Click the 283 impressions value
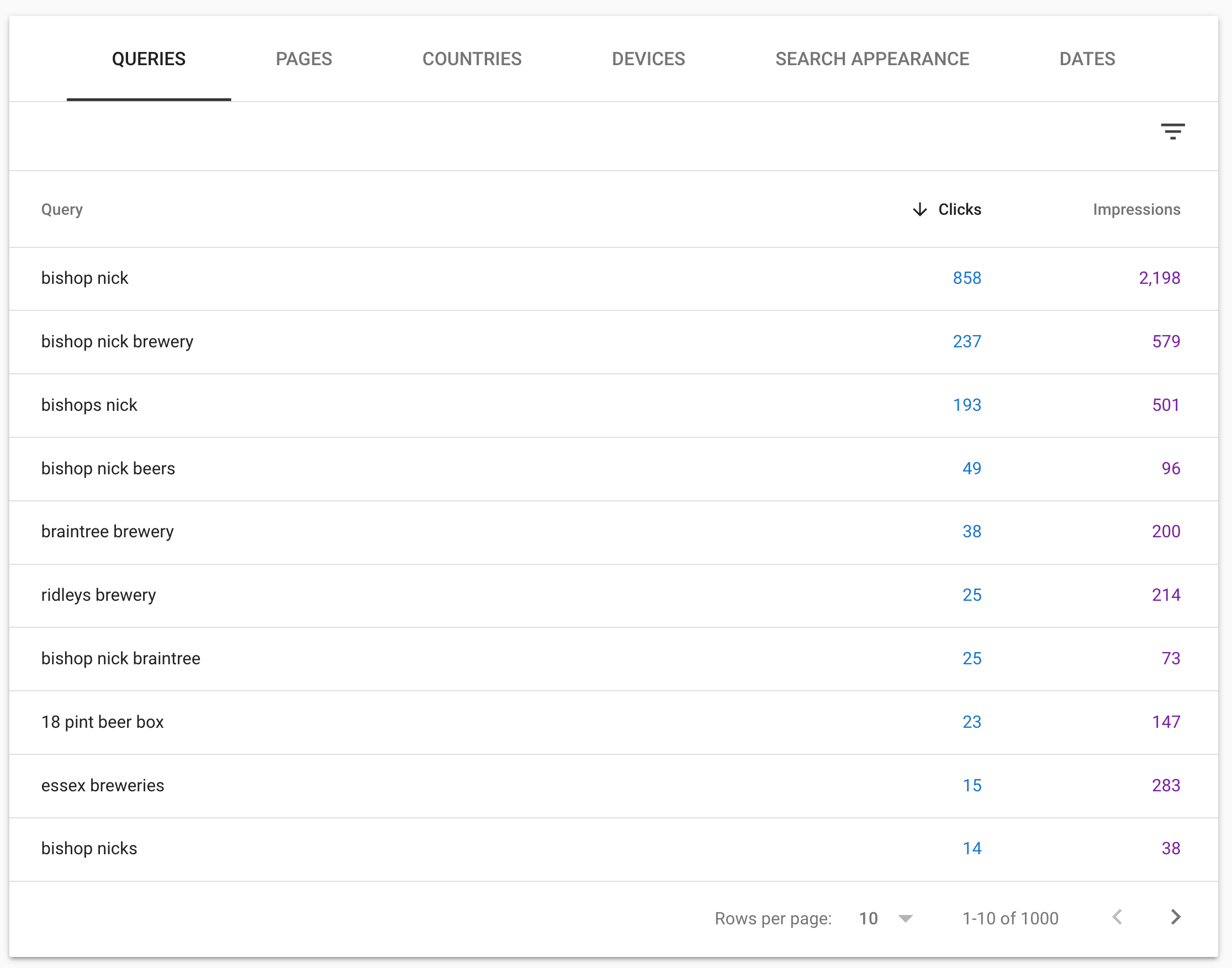Viewport: 1232px width, 968px height. click(x=1166, y=786)
